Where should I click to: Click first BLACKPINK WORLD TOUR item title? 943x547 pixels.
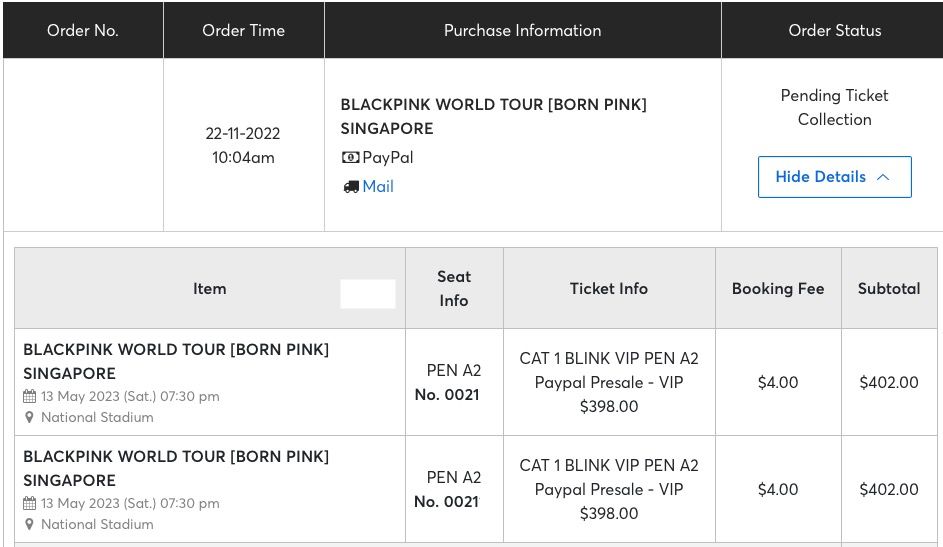point(176,361)
